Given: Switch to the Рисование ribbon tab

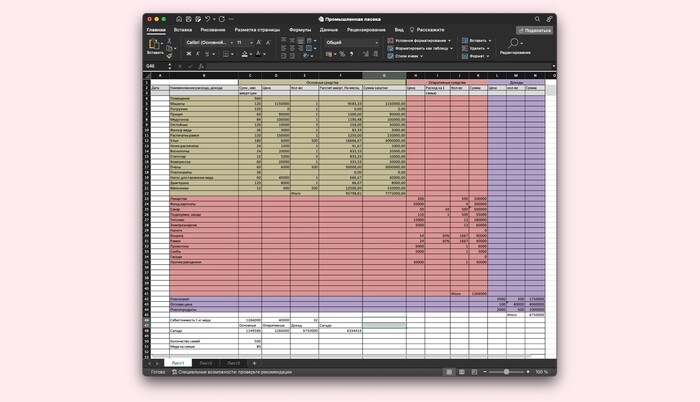Looking at the screenshot, I should pos(213,30).
